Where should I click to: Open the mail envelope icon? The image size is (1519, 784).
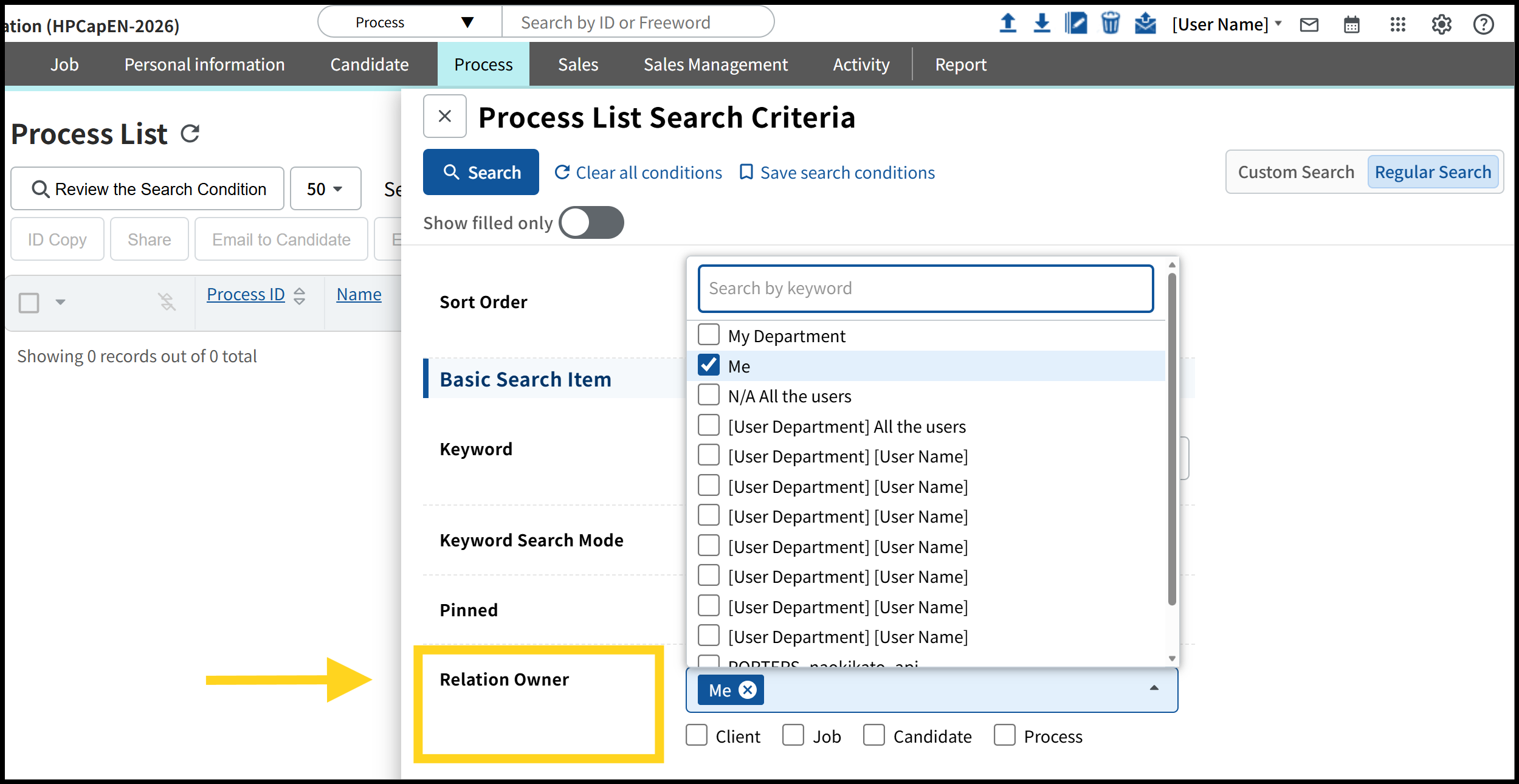tap(1309, 25)
